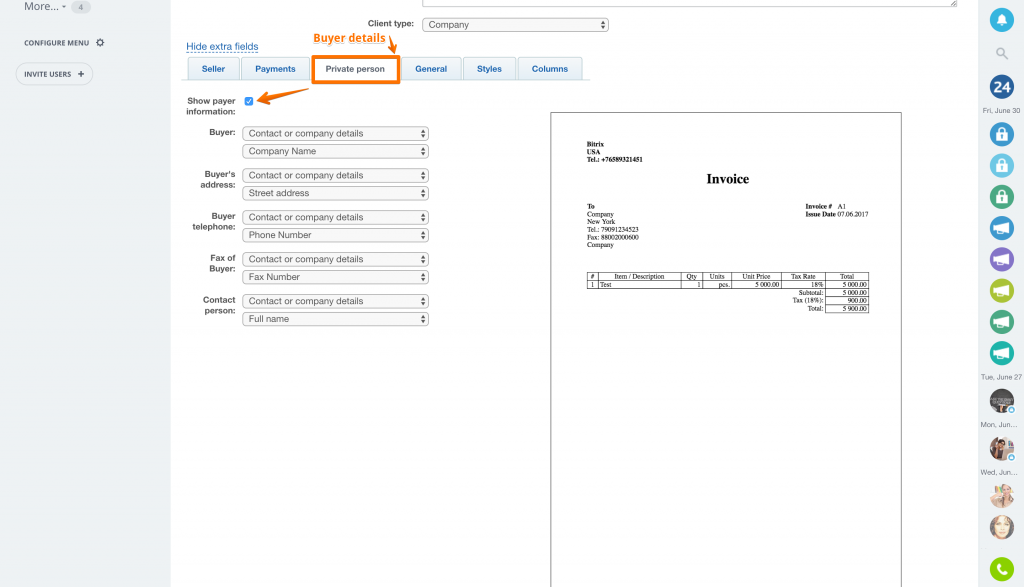Open the purple megaphone chat icon
The height and width of the screenshot is (587, 1024).
(1001, 259)
